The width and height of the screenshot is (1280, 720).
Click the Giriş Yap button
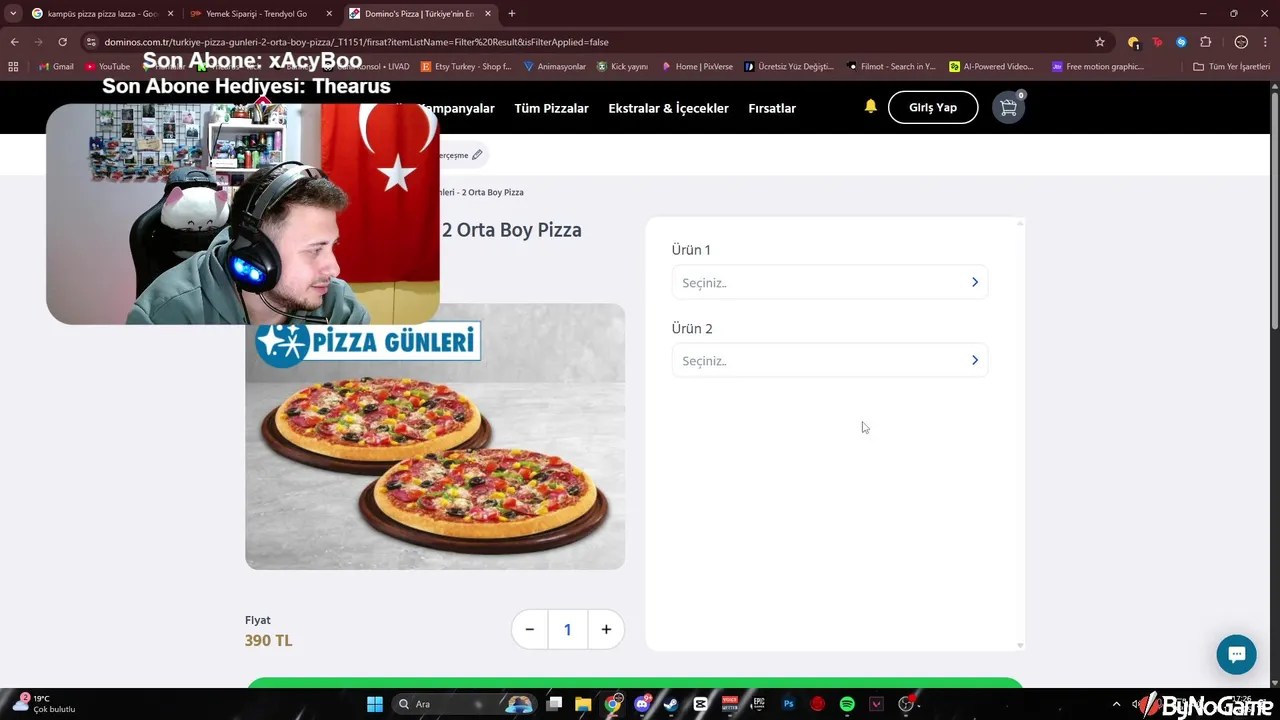point(933,107)
